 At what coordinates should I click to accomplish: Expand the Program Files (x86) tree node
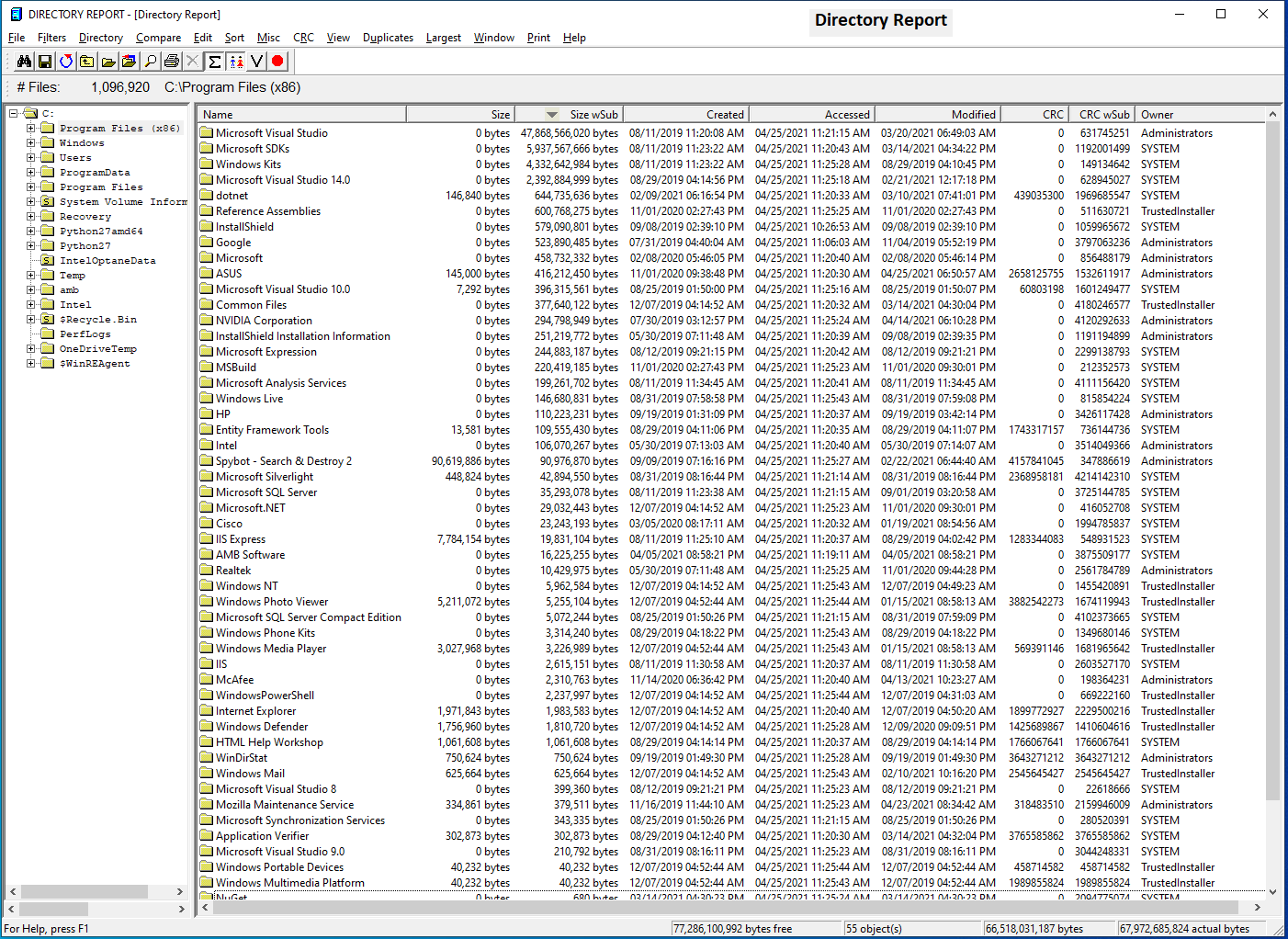[30, 129]
